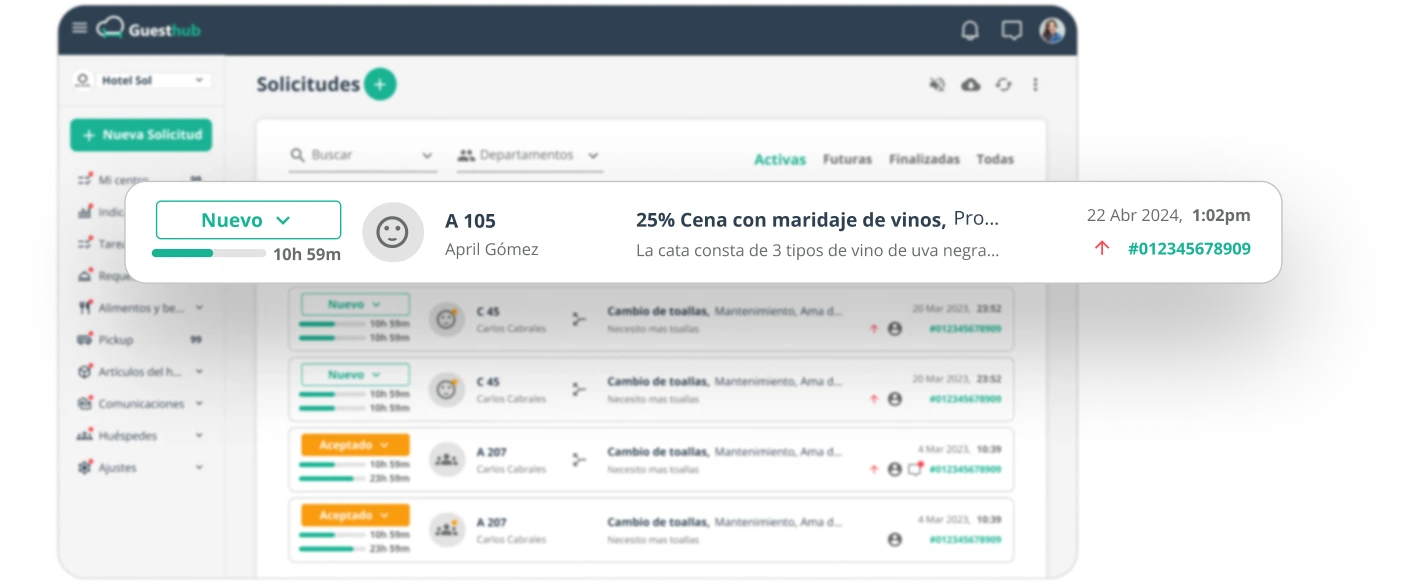Open the vertical three-dot options menu
Viewport: 1405px width, 581px height.
[1036, 85]
